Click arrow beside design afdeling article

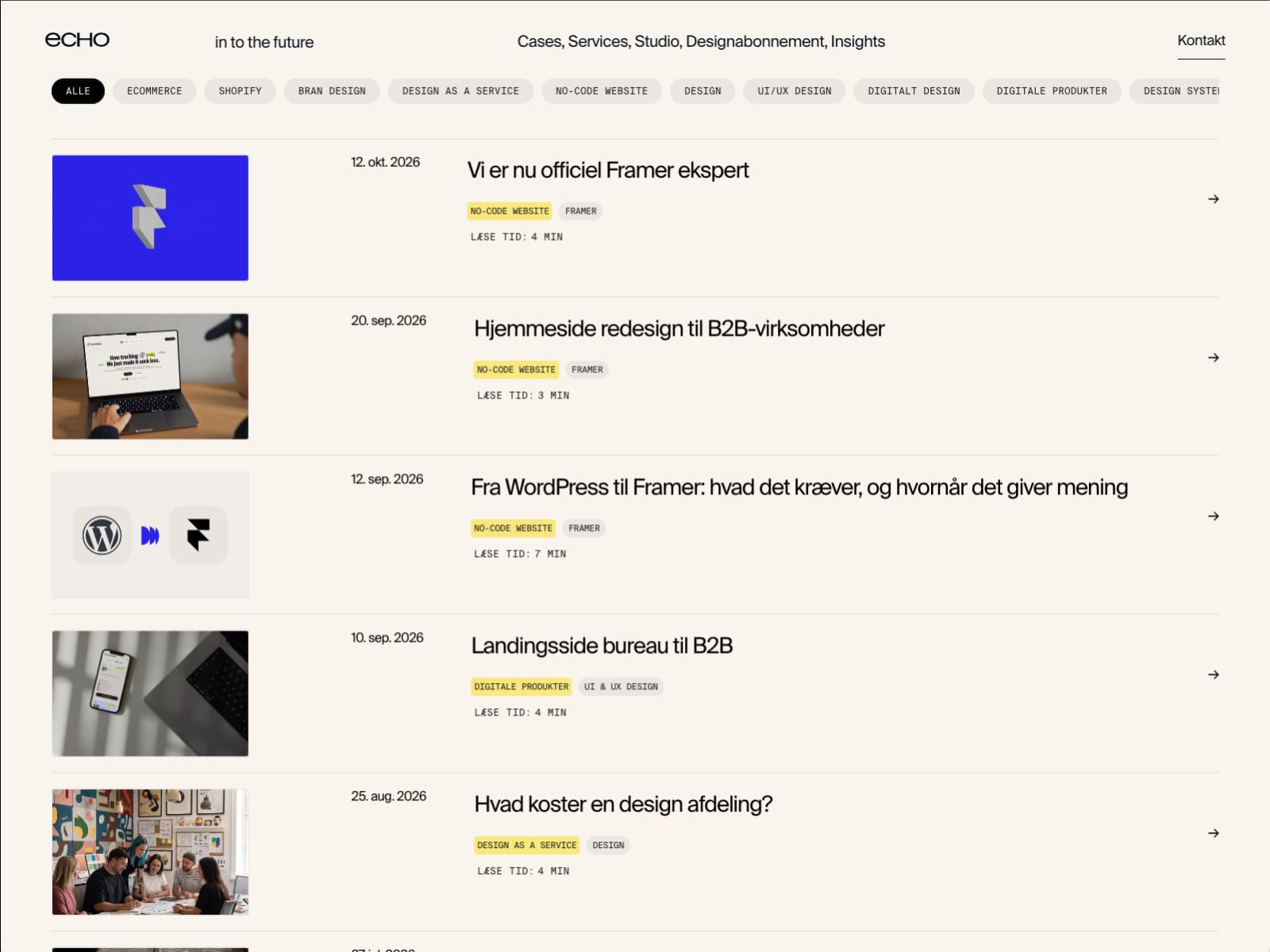click(1213, 833)
